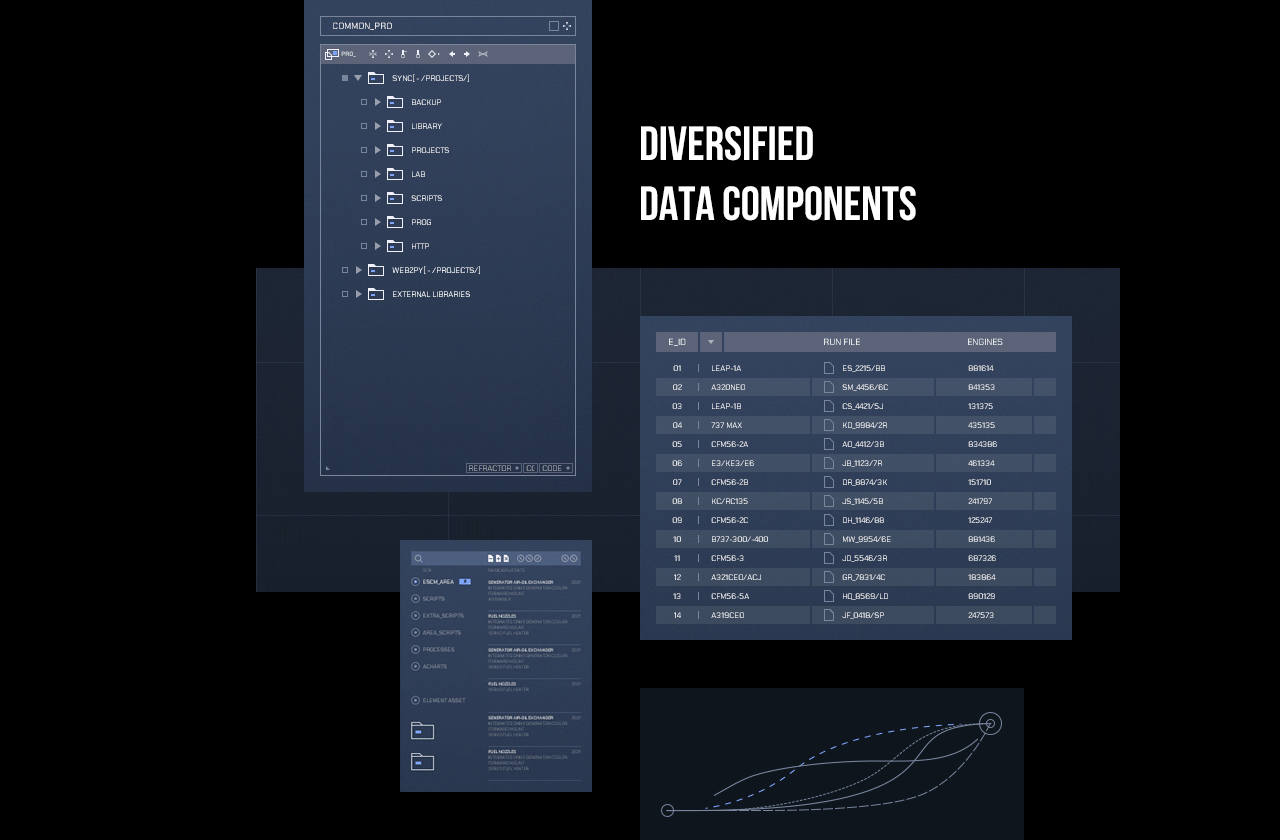The height and width of the screenshot is (840, 1280).
Task: Open the file icon next to ES_2215/BB
Action: pyautogui.click(x=828, y=368)
